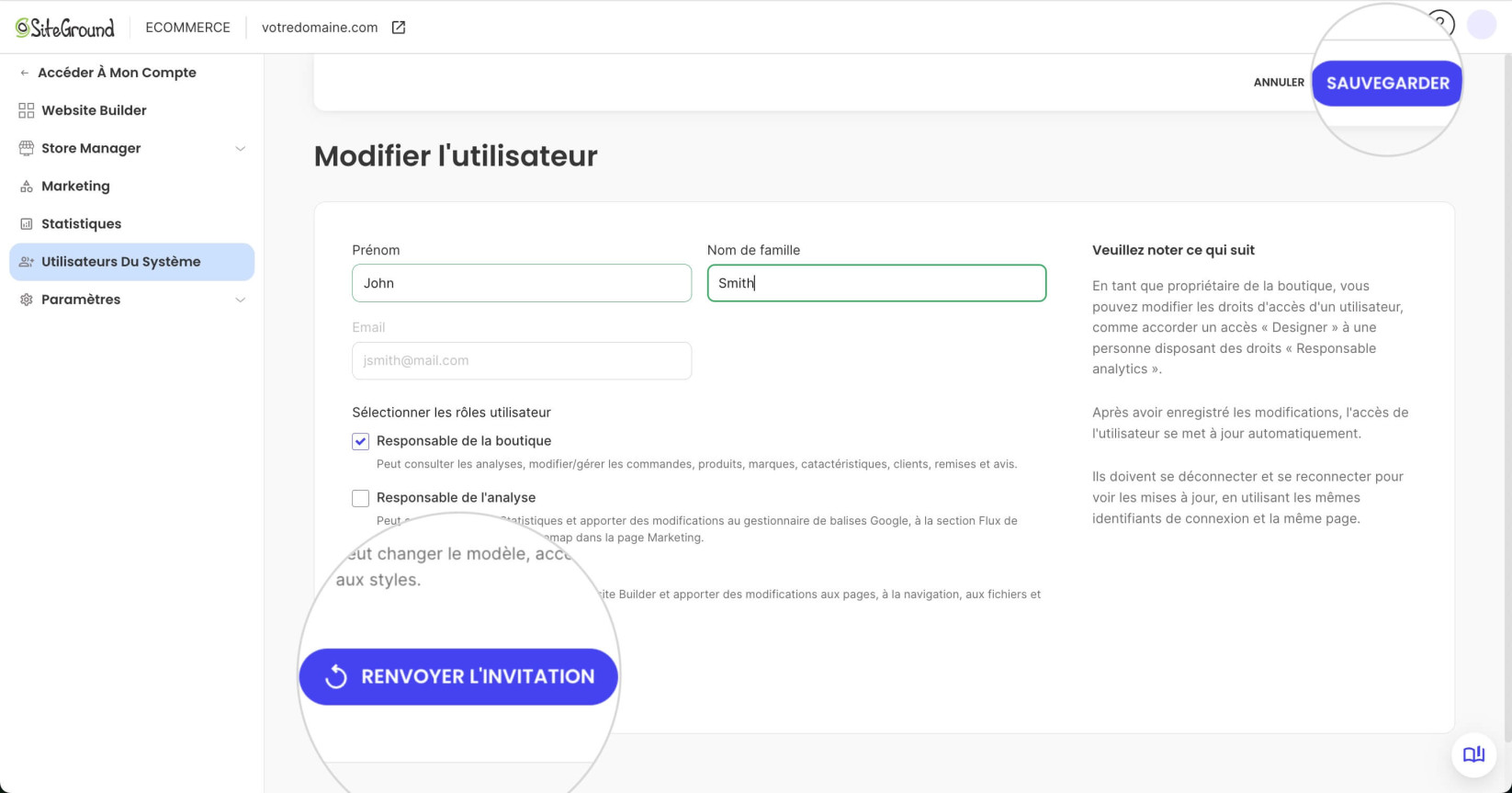Click ECOMMERCE in the top bar

(187, 28)
